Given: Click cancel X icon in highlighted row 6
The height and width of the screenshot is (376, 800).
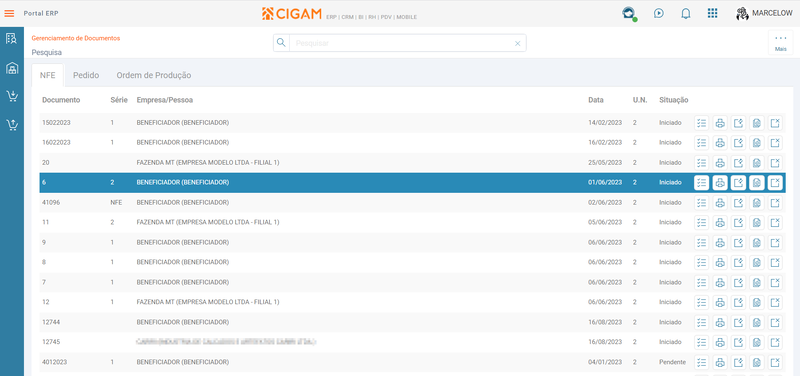Looking at the screenshot, I should click(775, 183).
